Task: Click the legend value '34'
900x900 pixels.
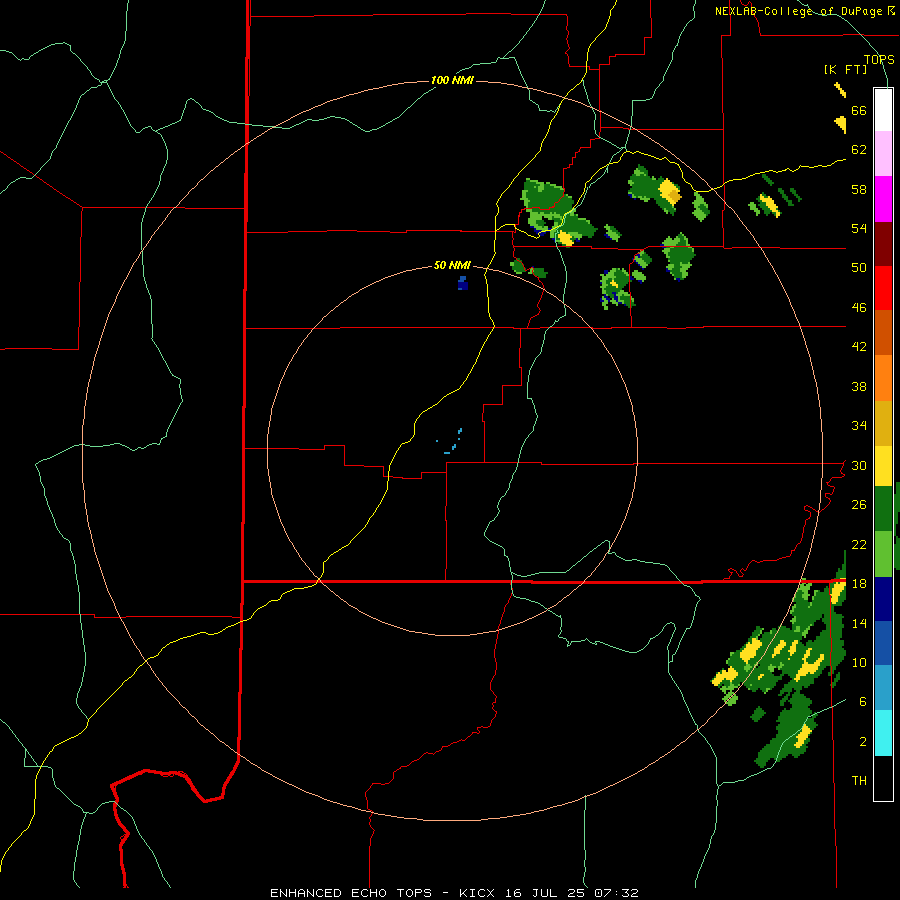Action: [859, 425]
